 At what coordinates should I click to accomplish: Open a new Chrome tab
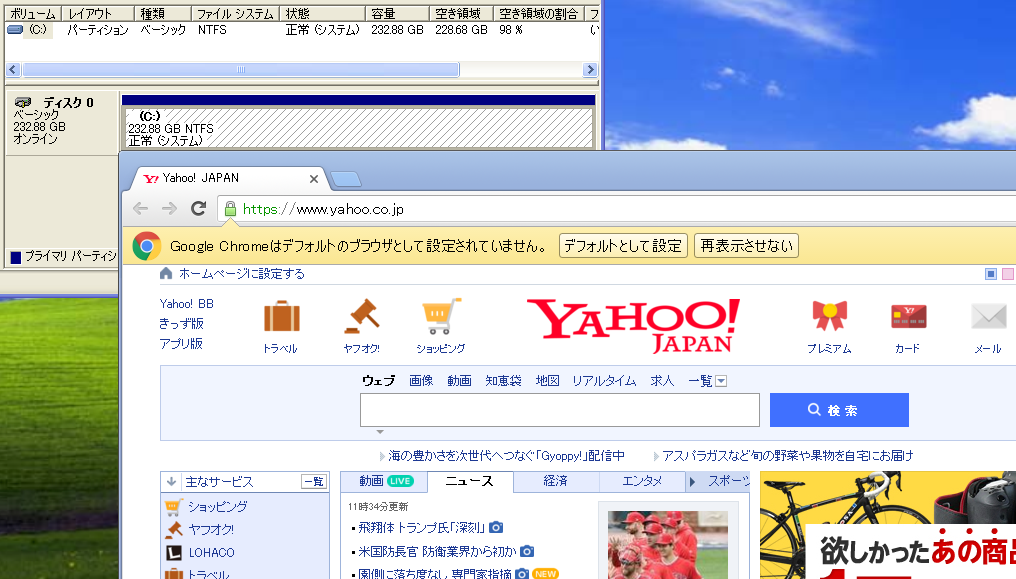[345, 179]
